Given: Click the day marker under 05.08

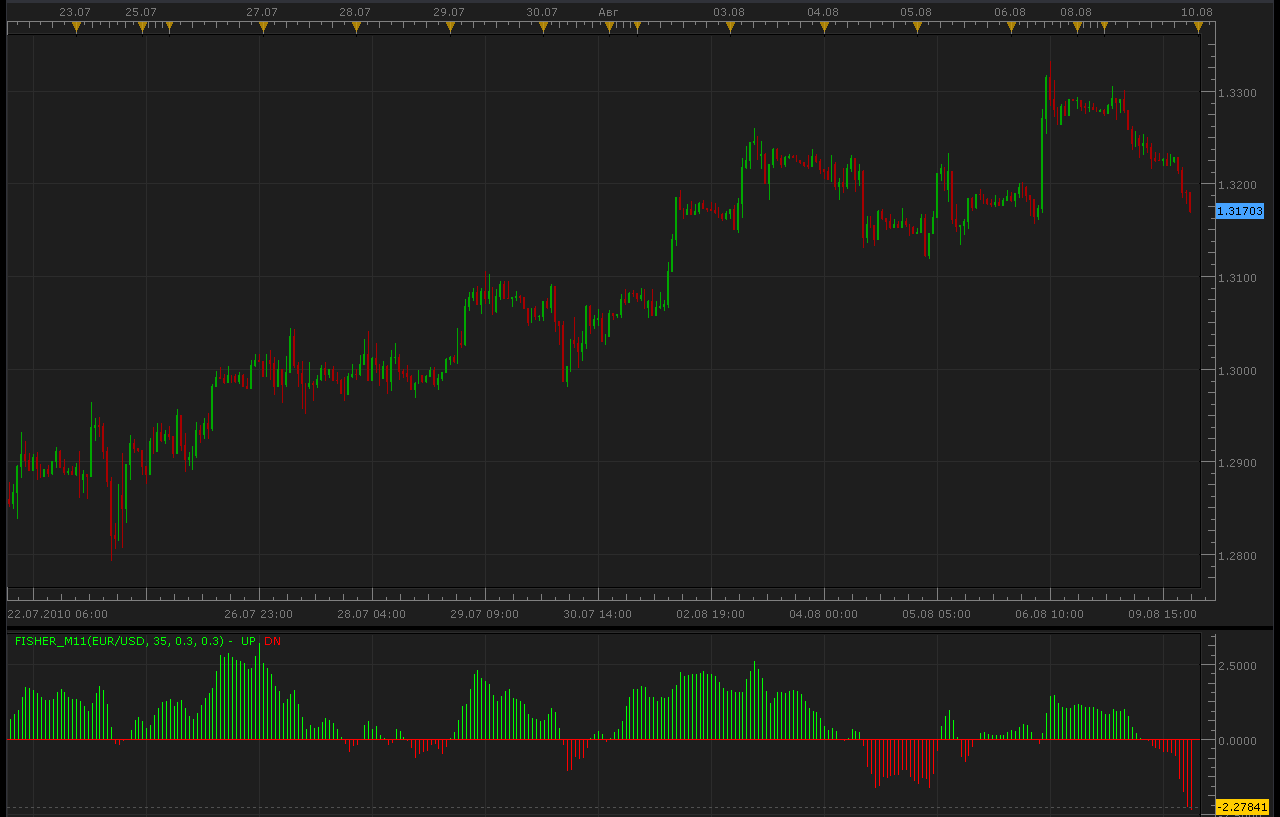Looking at the screenshot, I should 917,28.
